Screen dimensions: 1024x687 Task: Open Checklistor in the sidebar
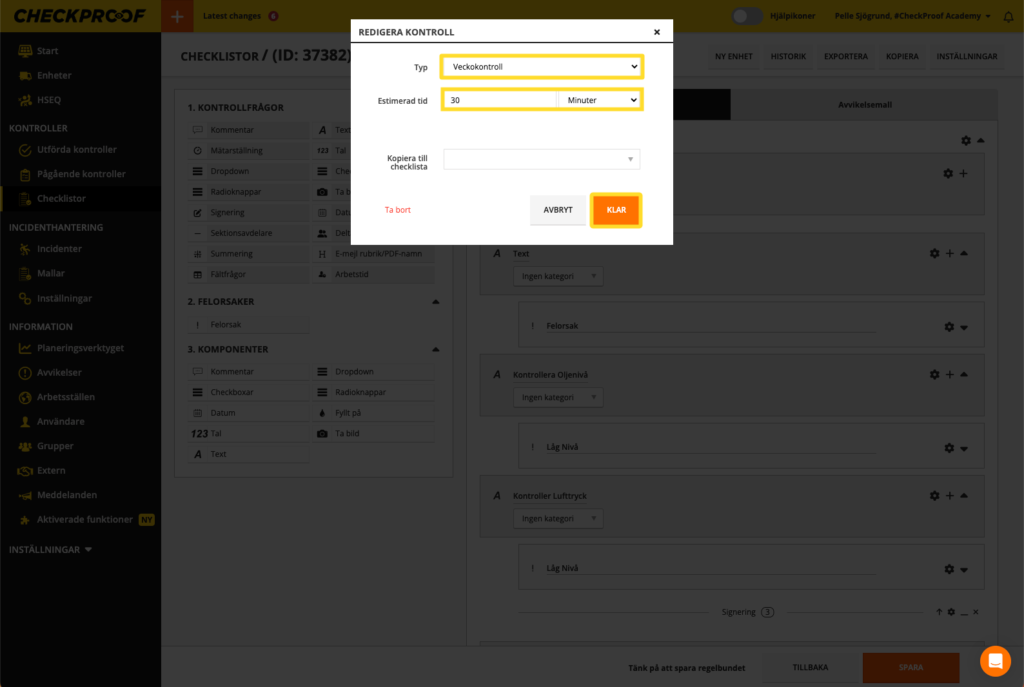click(x=61, y=198)
